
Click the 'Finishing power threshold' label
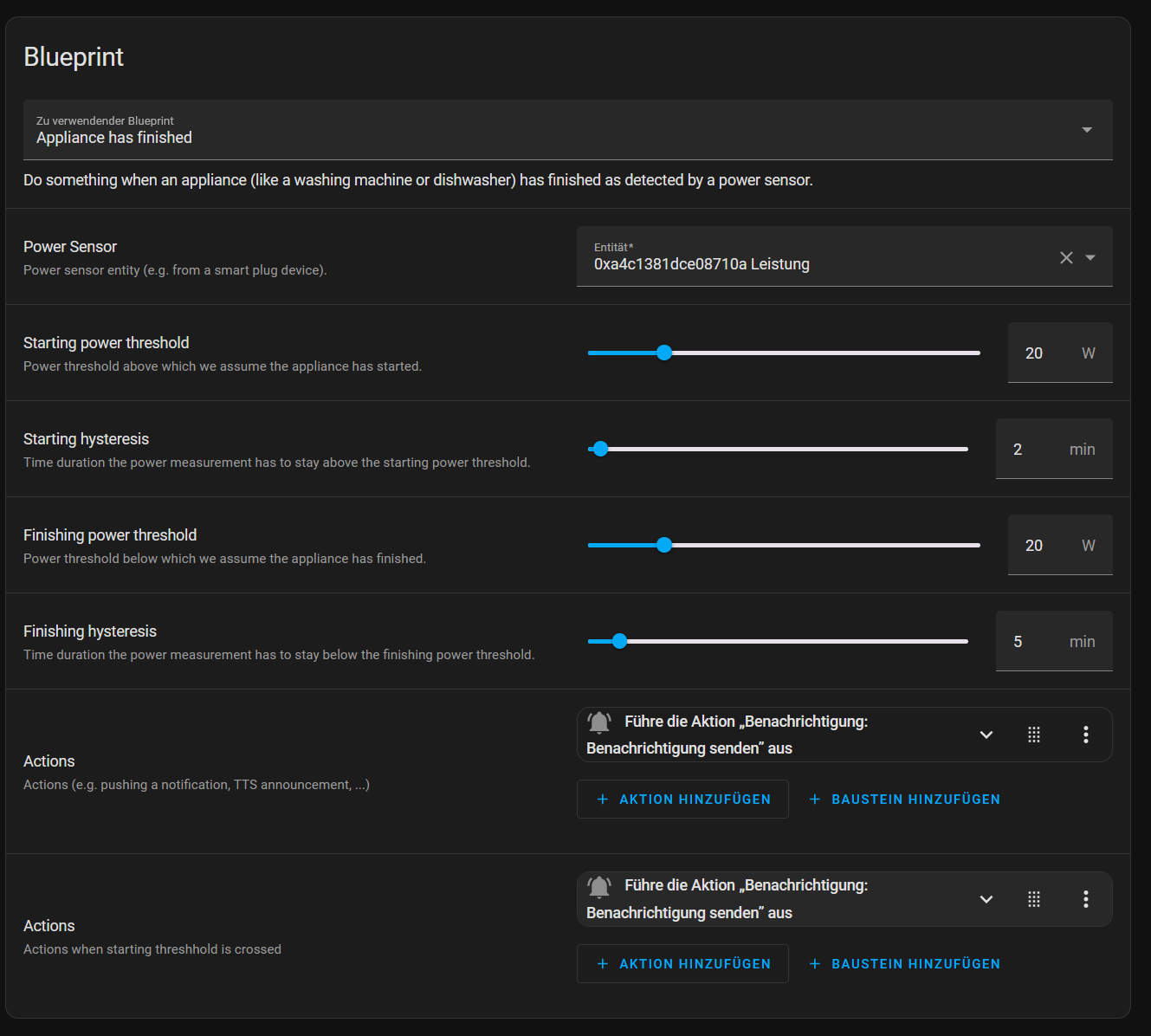pos(110,535)
